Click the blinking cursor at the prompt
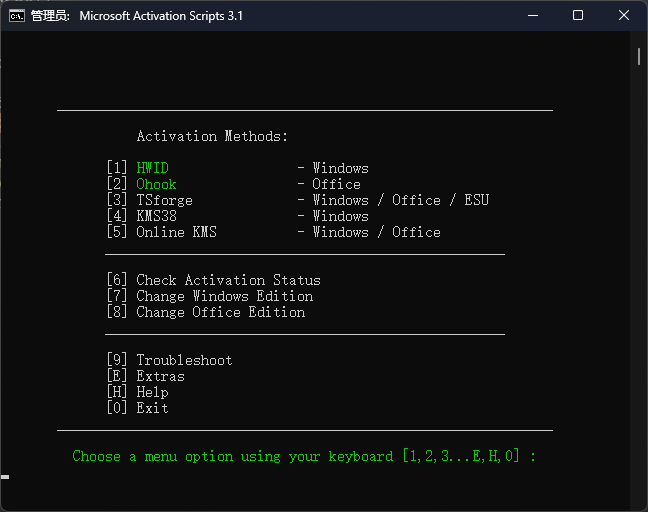 5,477
